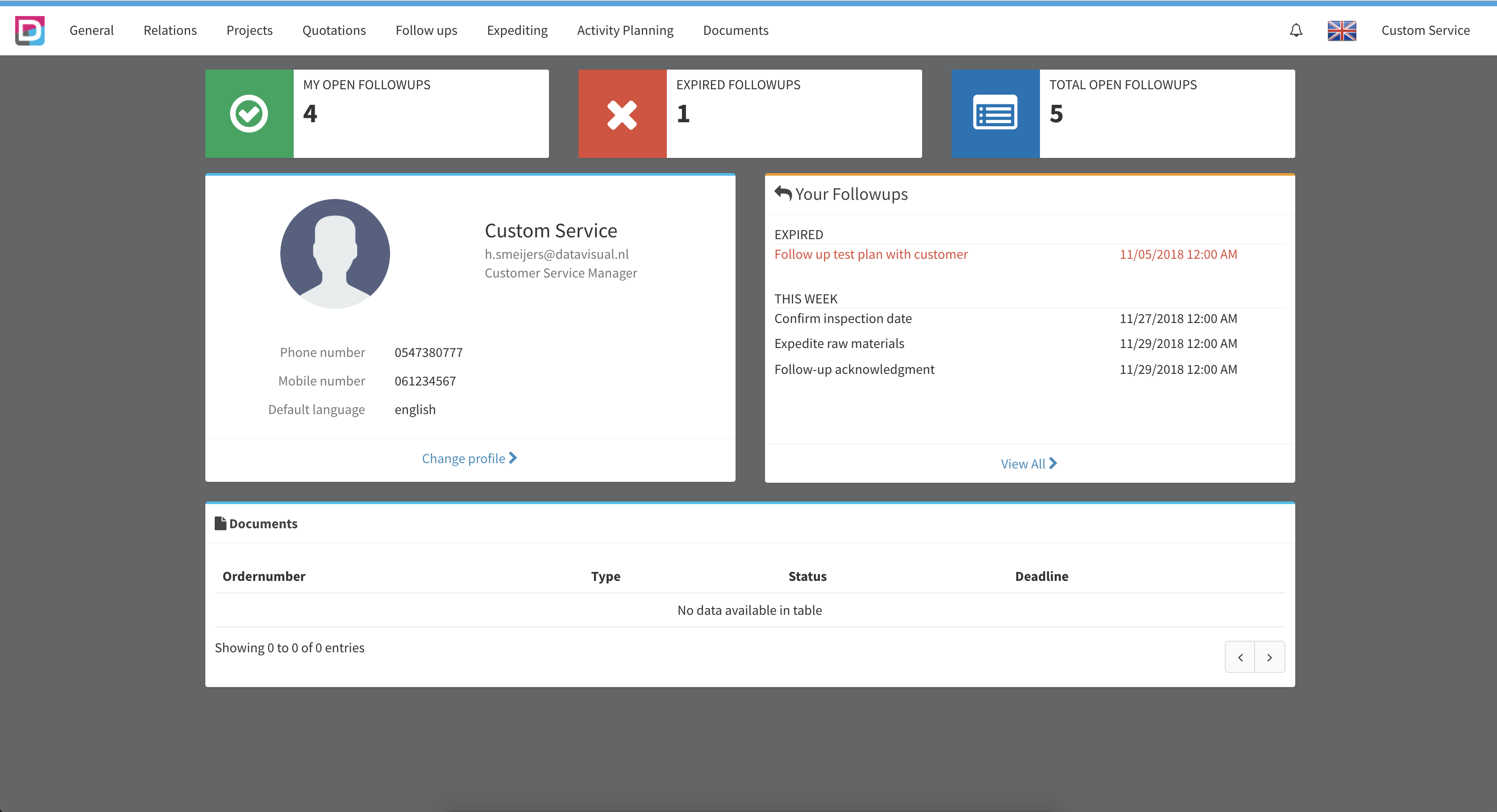Image resolution: width=1497 pixels, height=812 pixels.
Task: Open the Projects menu
Action: [249, 30]
